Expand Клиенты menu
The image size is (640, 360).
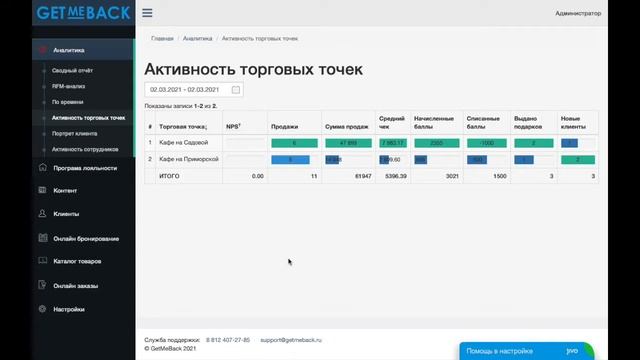(66, 214)
